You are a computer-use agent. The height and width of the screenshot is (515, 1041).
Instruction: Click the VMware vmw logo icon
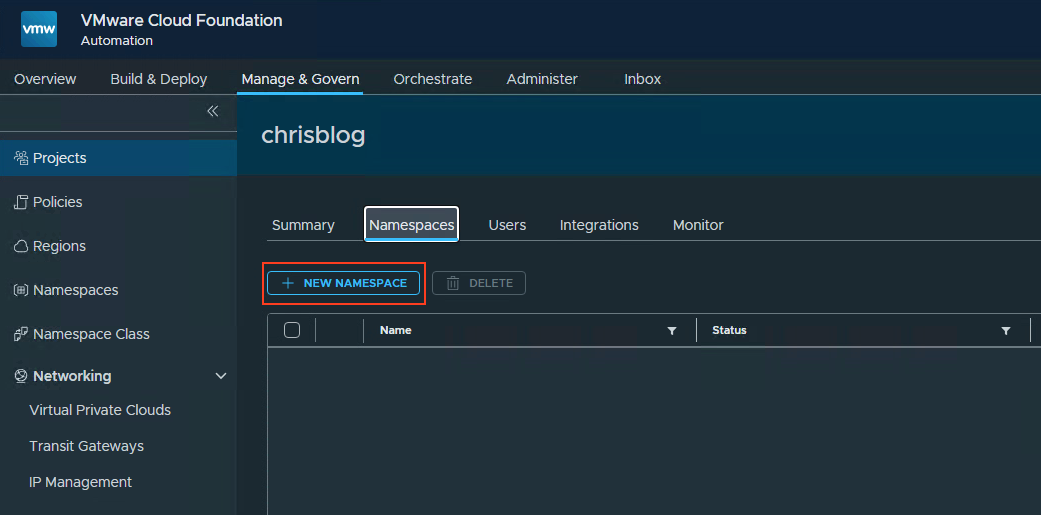point(39,29)
